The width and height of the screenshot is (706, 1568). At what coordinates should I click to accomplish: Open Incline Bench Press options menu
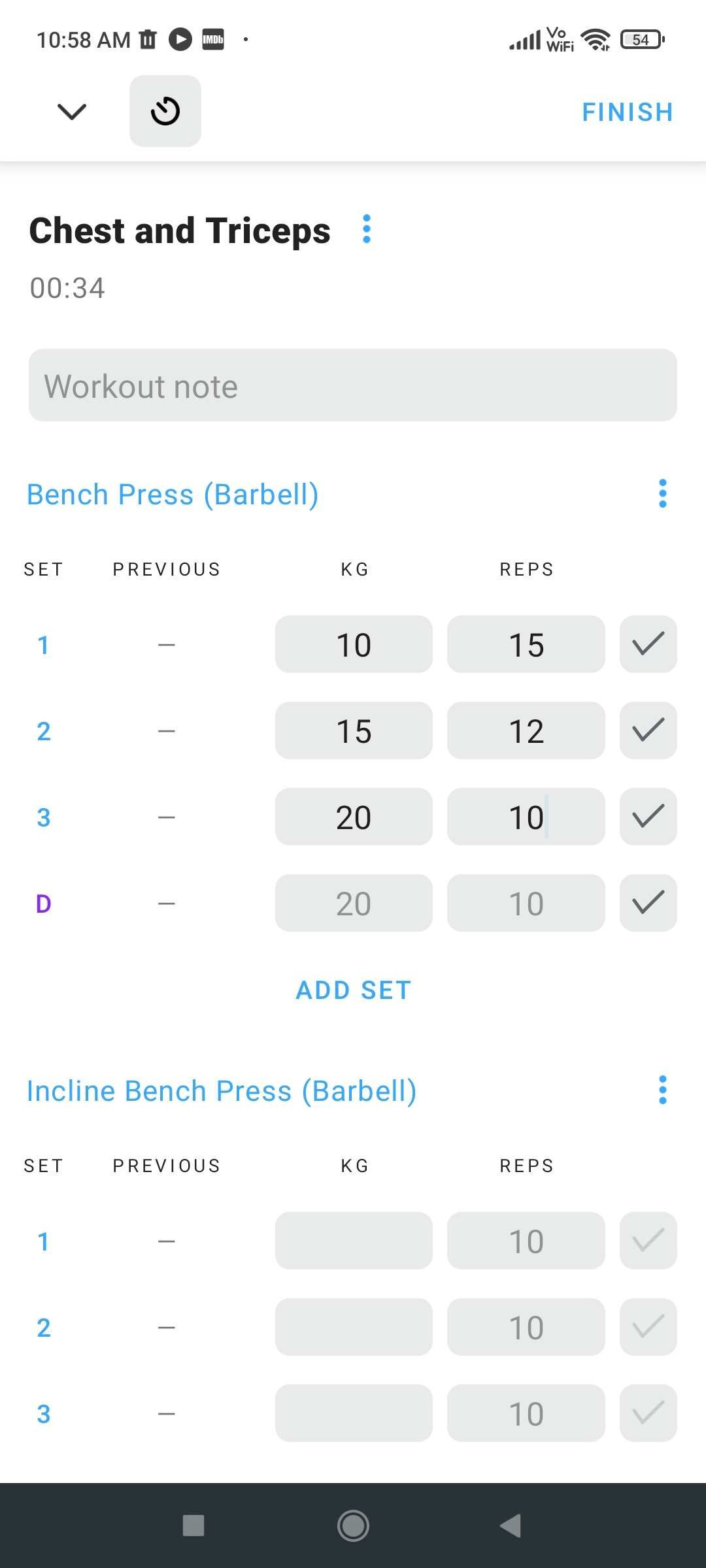pyautogui.click(x=662, y=1090)
